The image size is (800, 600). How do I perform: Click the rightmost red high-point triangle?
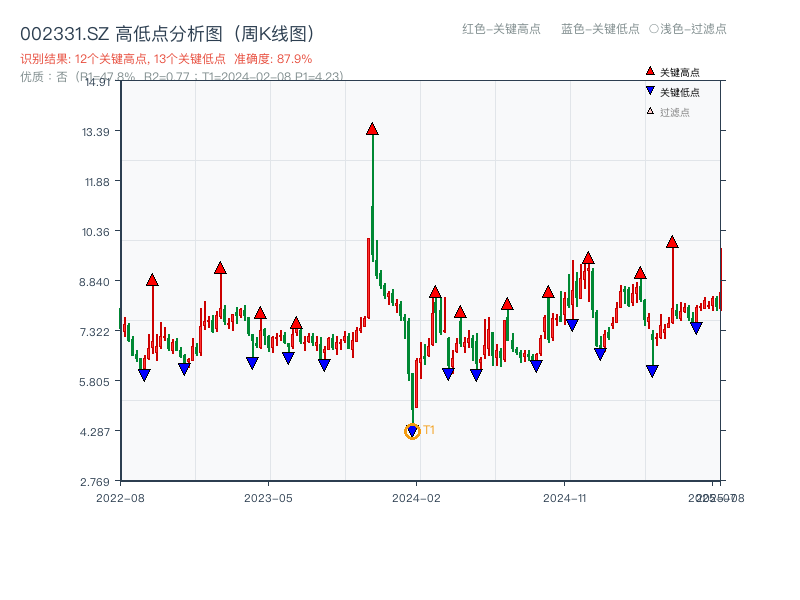tap(672, 242)
